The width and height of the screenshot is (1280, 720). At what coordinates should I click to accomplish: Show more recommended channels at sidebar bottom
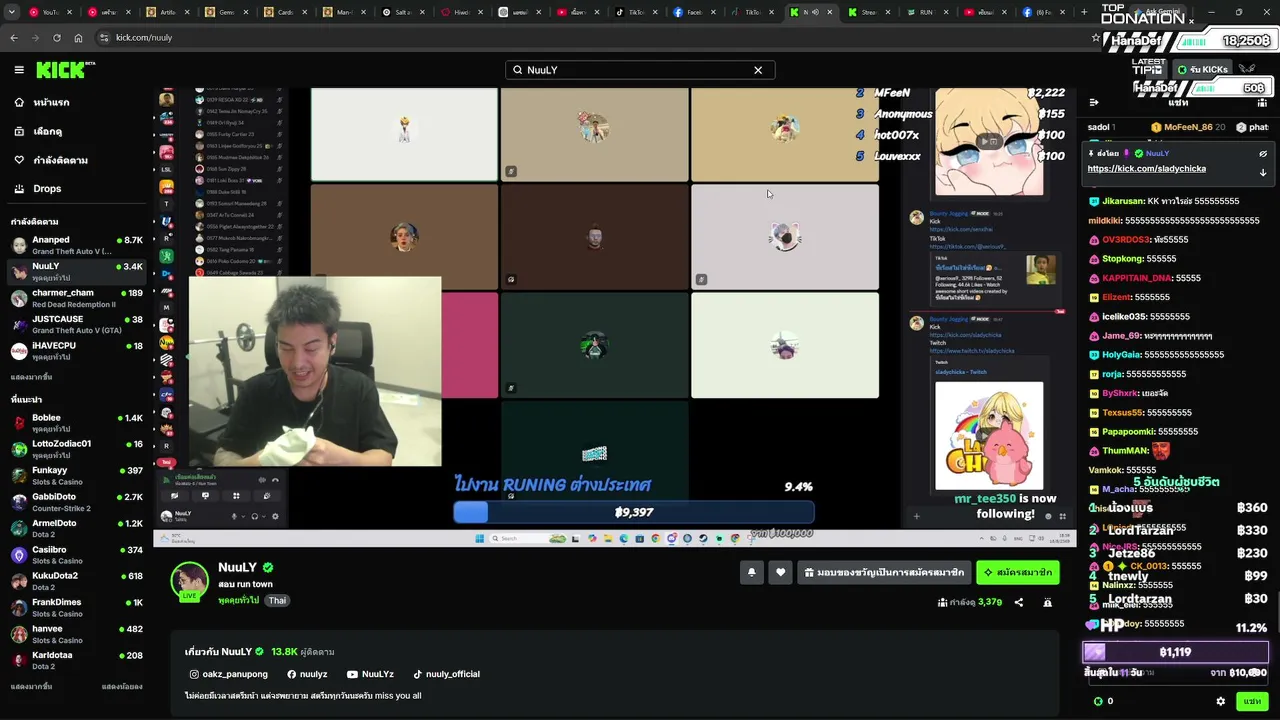point(31,687)
